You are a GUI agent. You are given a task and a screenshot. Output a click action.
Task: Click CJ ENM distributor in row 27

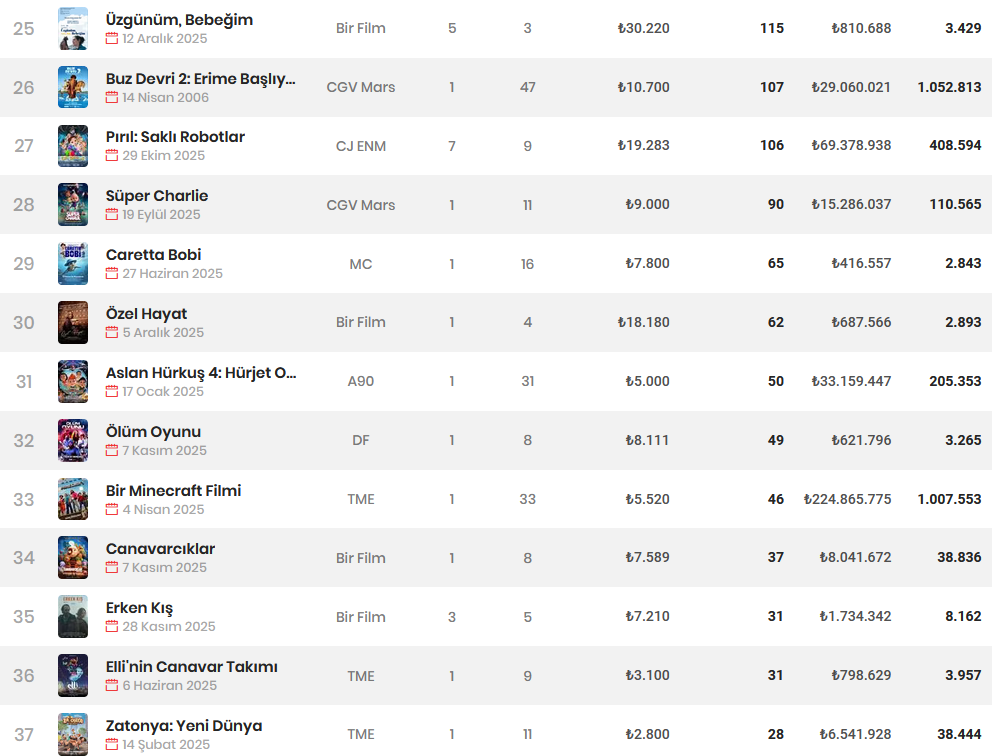(x=361, y=146)
